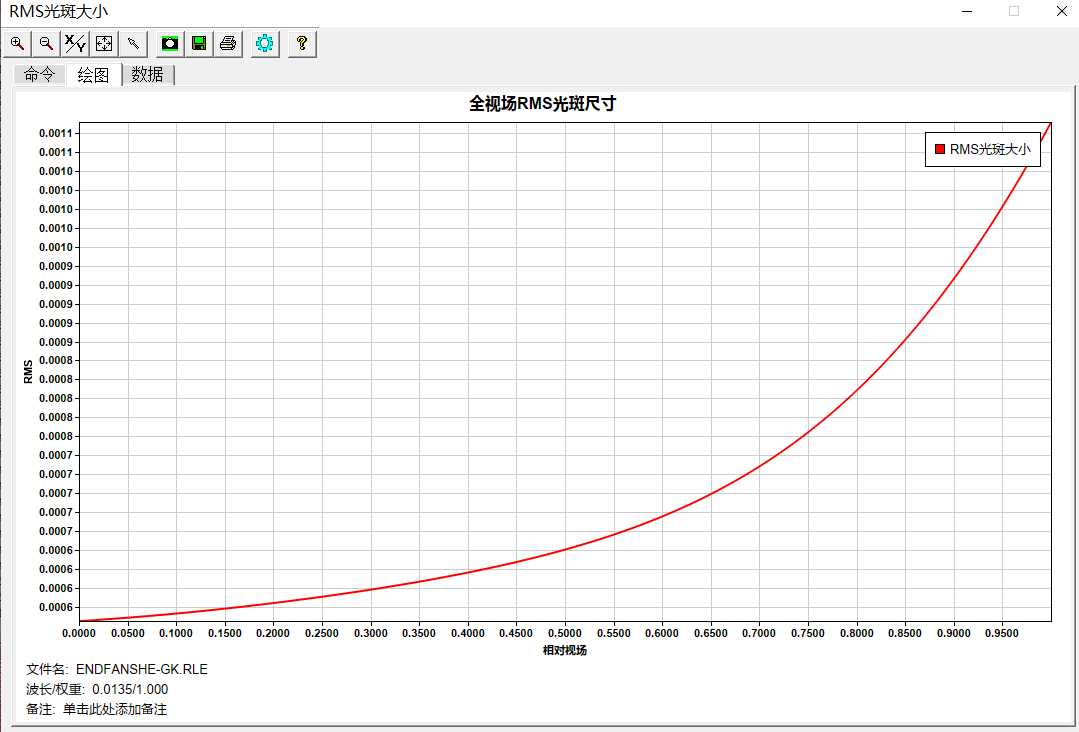The height and width of the screenshot is (732, 1079).
Task: Switch to the 命令 tab
Action: click(39, 74)
